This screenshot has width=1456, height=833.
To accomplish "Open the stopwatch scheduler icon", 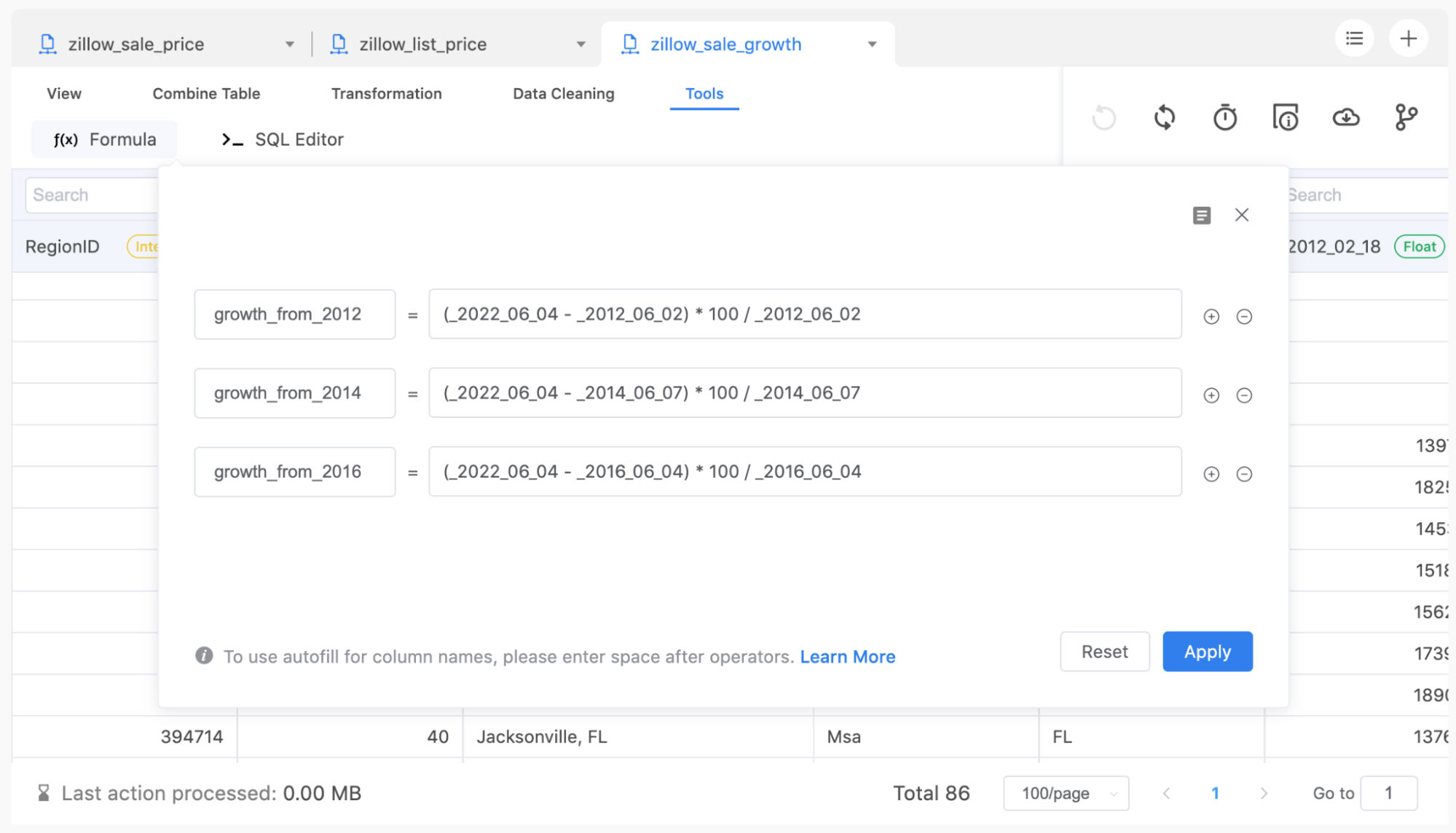I will [x=1224, y=117].
